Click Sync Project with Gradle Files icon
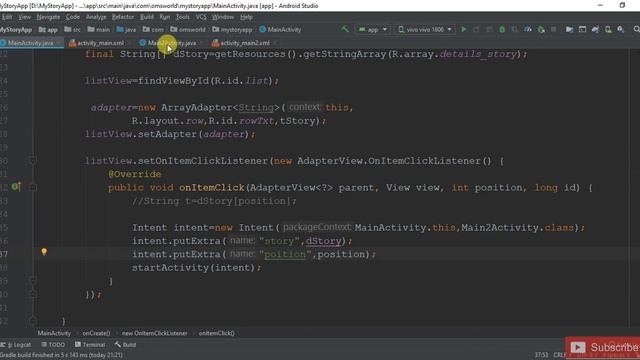The height and width of the screenshot is (360, 640). (x=595, y=29)
